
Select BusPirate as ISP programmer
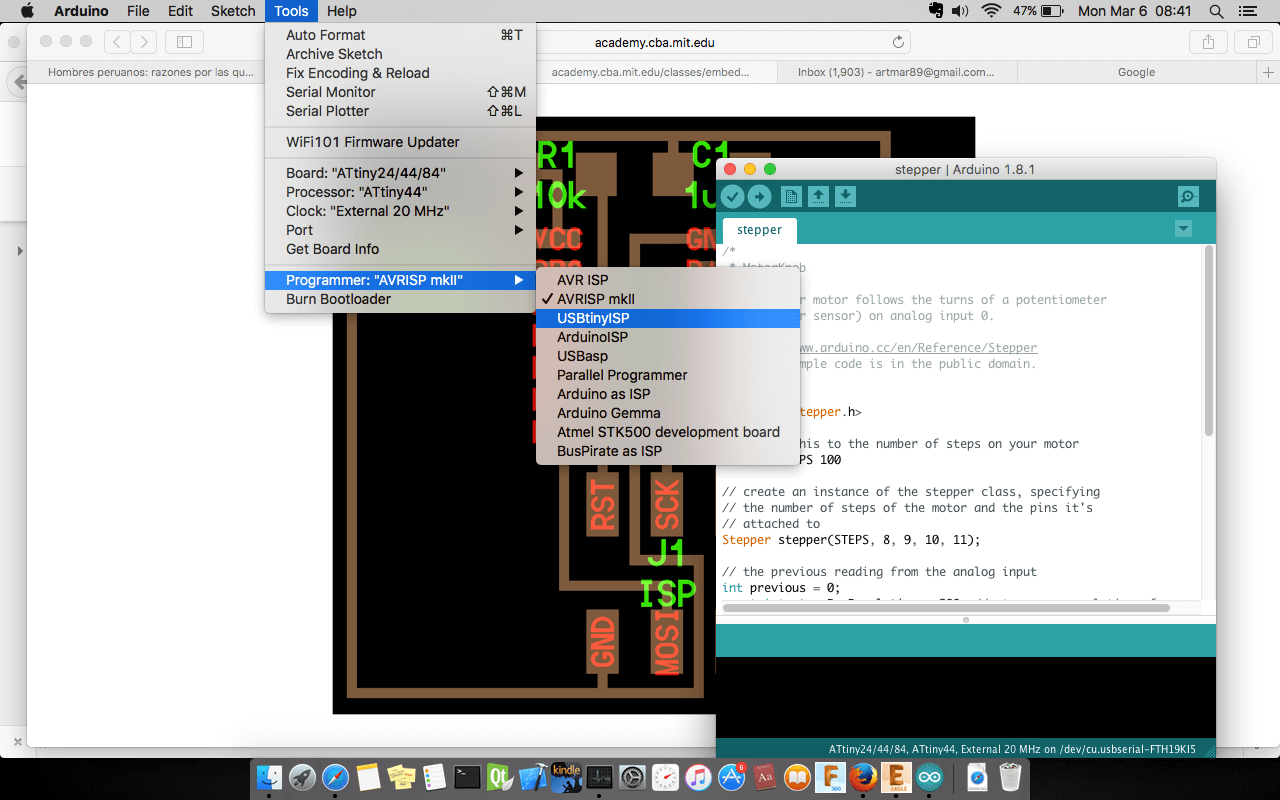[x=668, y=451]
